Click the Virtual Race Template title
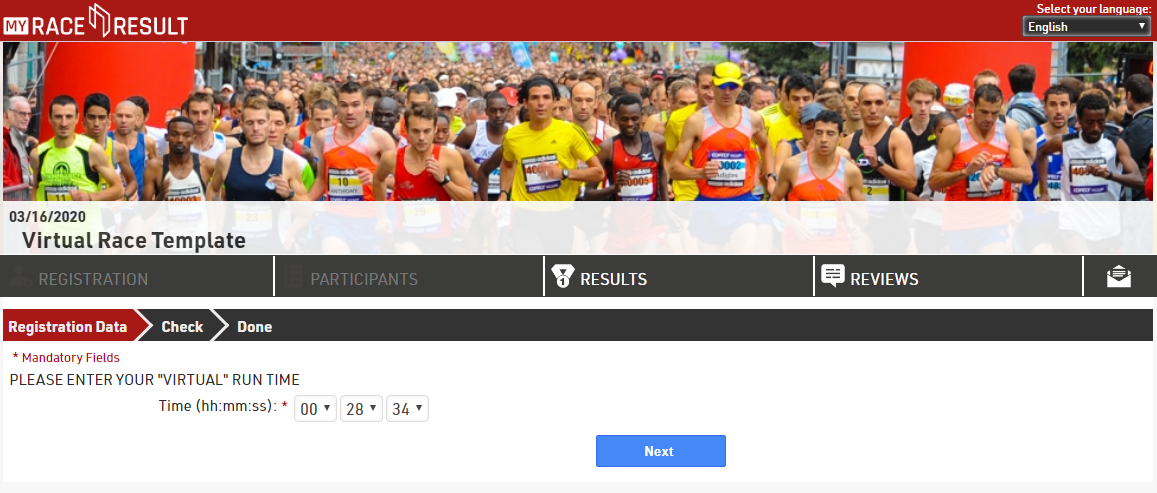1157x493 pixels. pos(134,240)
